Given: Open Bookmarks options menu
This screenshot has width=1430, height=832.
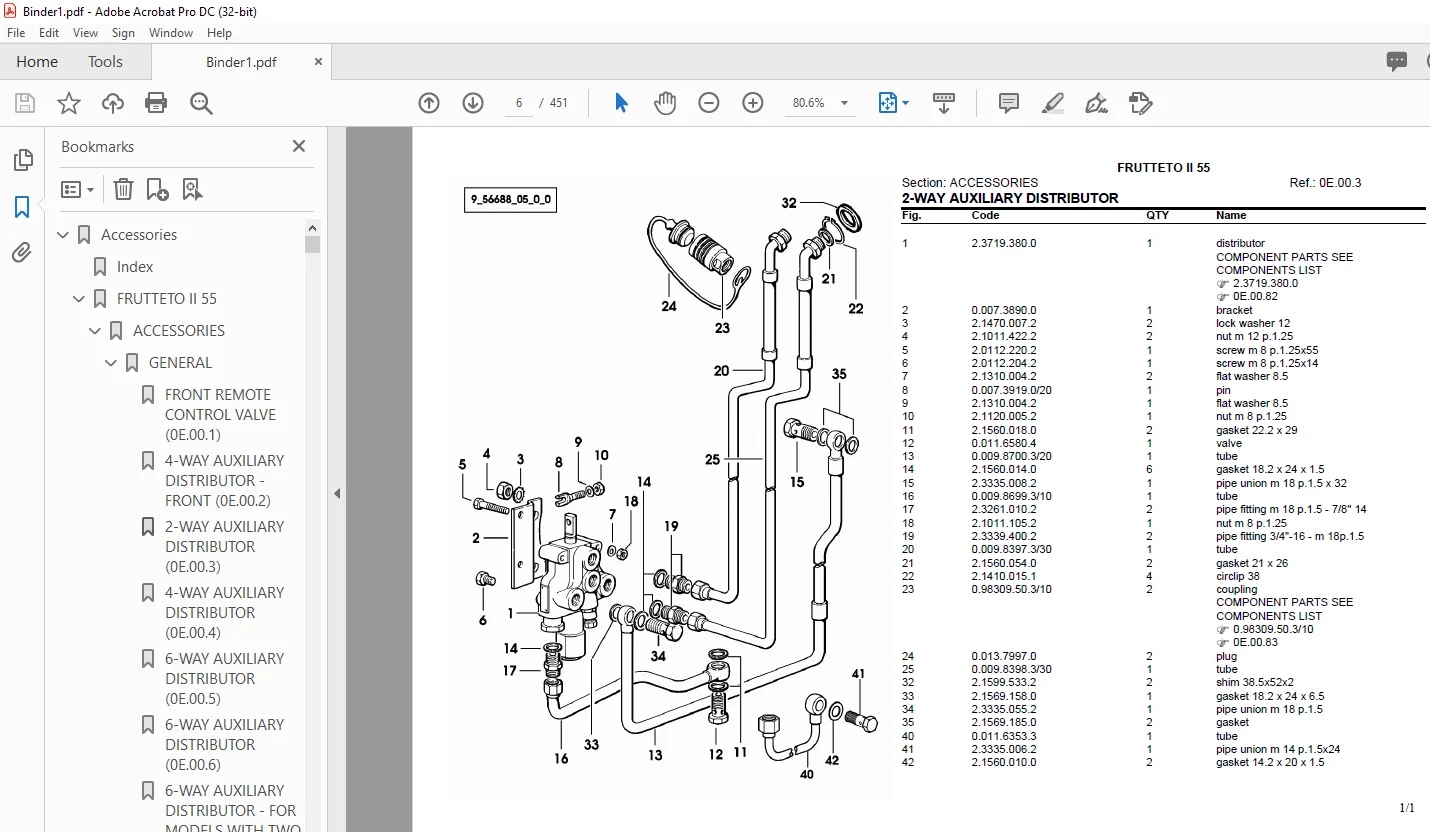Looking at the screenshot, I should (77, 189).
